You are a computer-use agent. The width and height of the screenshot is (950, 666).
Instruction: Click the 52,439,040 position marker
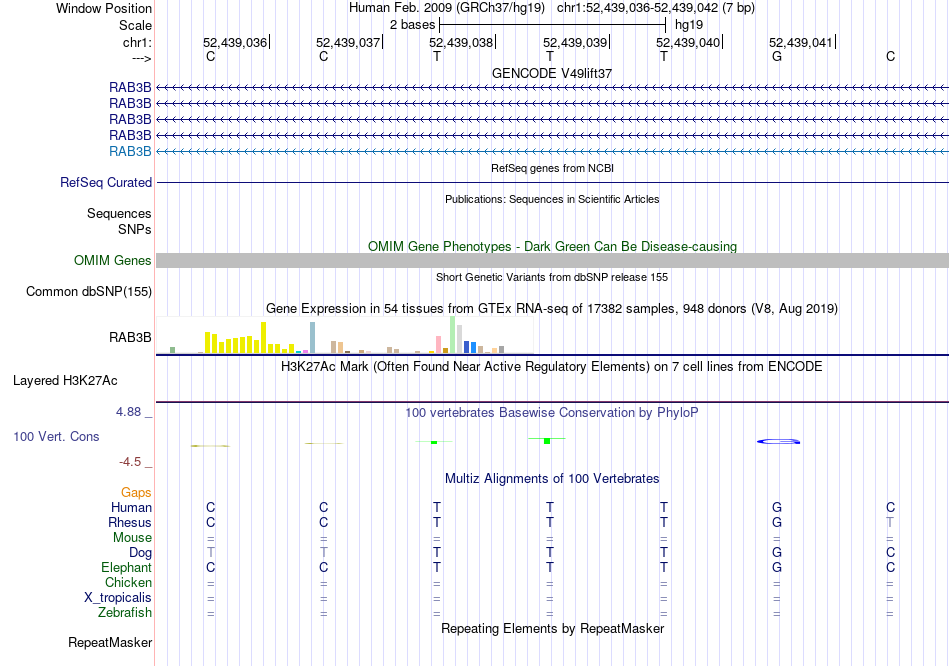688,42
